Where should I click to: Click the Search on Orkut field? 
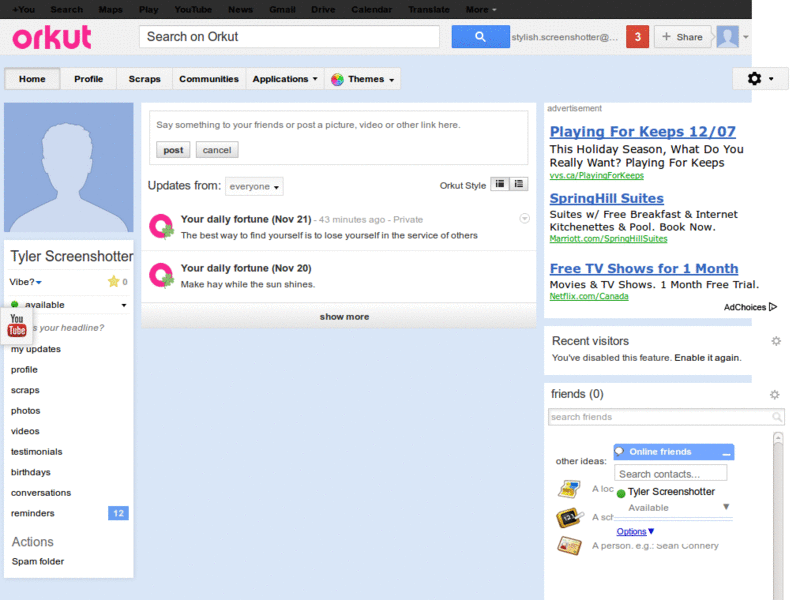289,37
